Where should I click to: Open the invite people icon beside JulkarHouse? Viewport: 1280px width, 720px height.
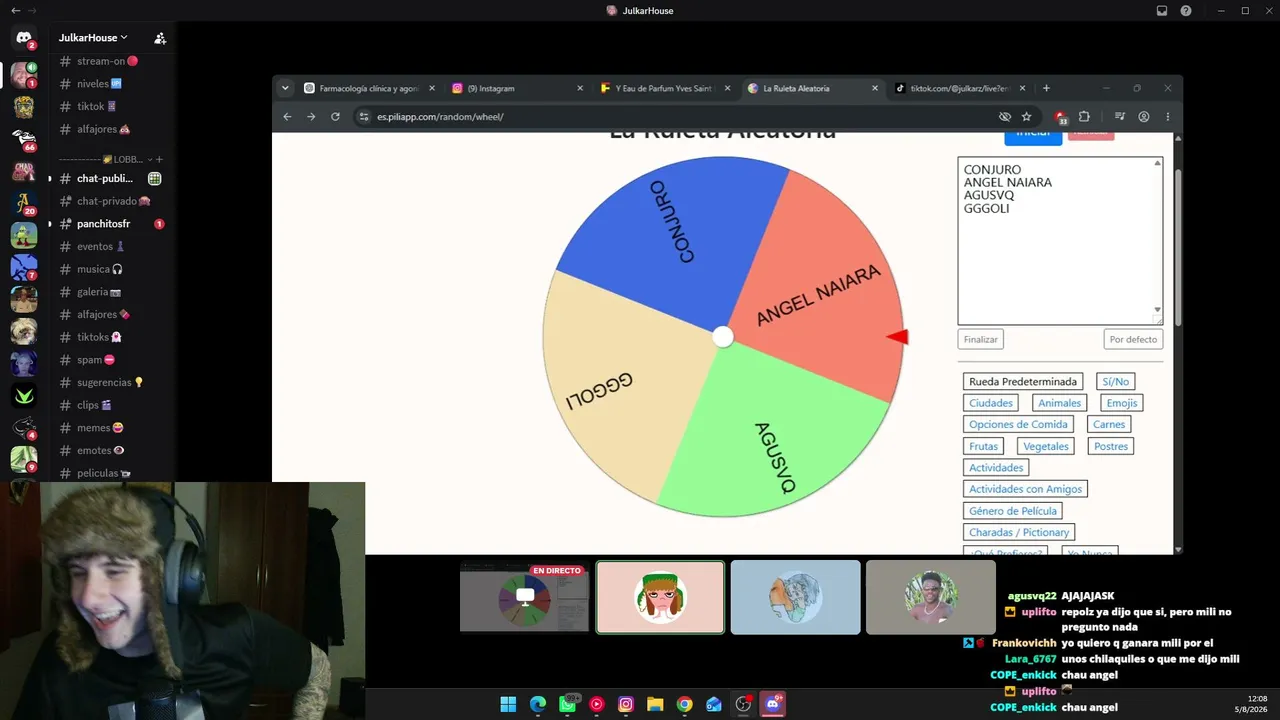pos(160,38)
